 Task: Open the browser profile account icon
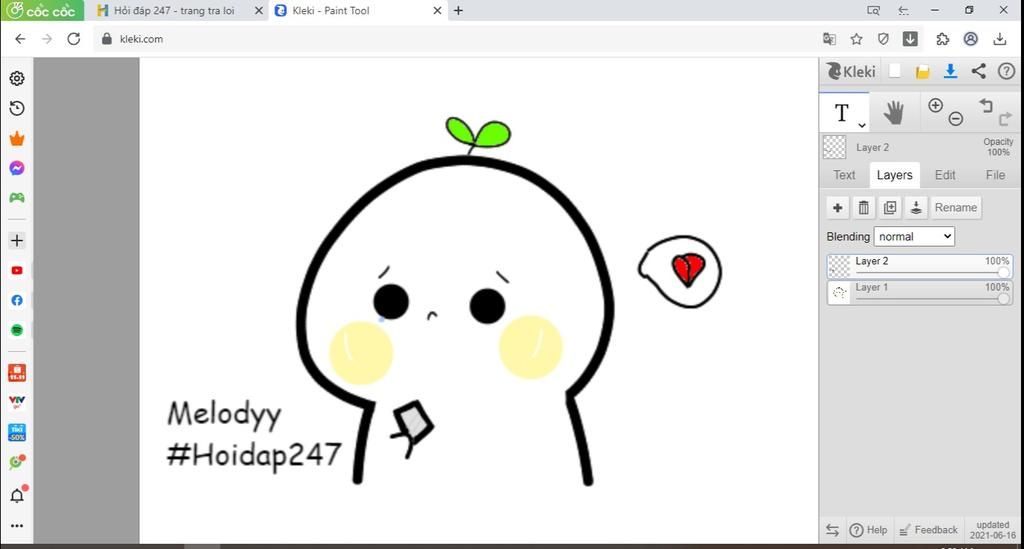971,39
